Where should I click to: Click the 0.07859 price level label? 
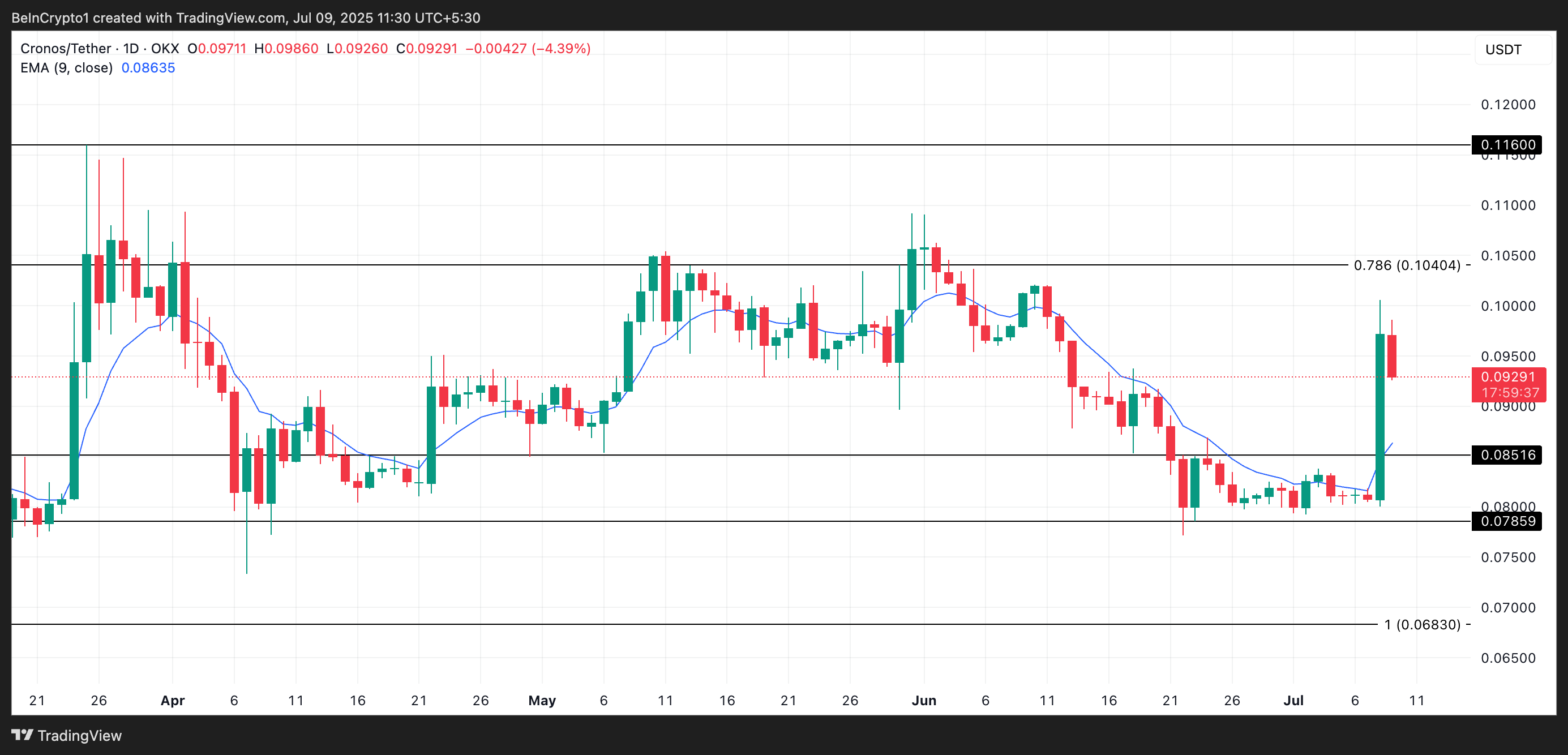click(1507, 521)
